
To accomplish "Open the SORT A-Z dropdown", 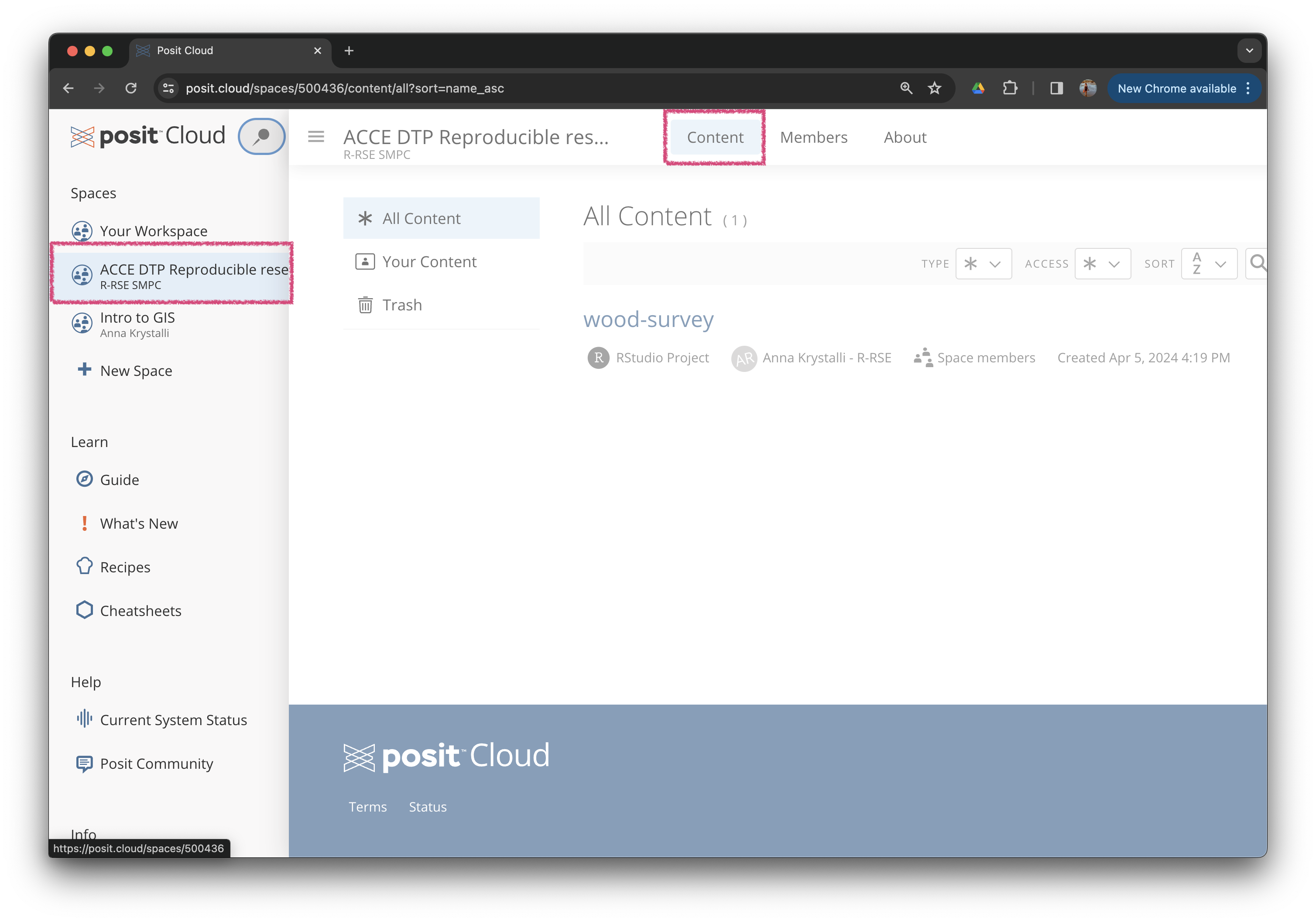I will [1210, 264].
